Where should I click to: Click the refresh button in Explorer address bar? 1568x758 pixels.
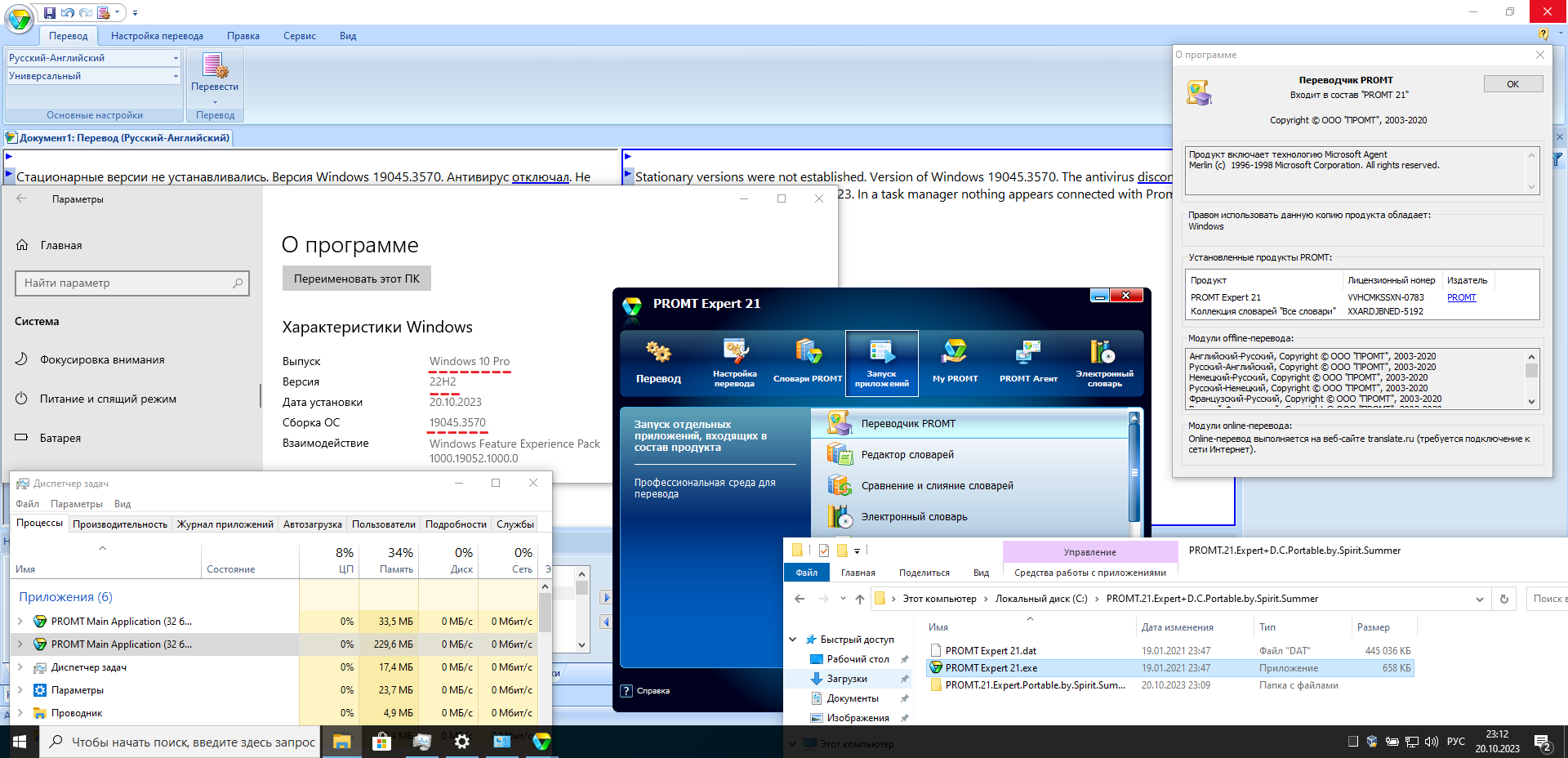(1504, 599)
